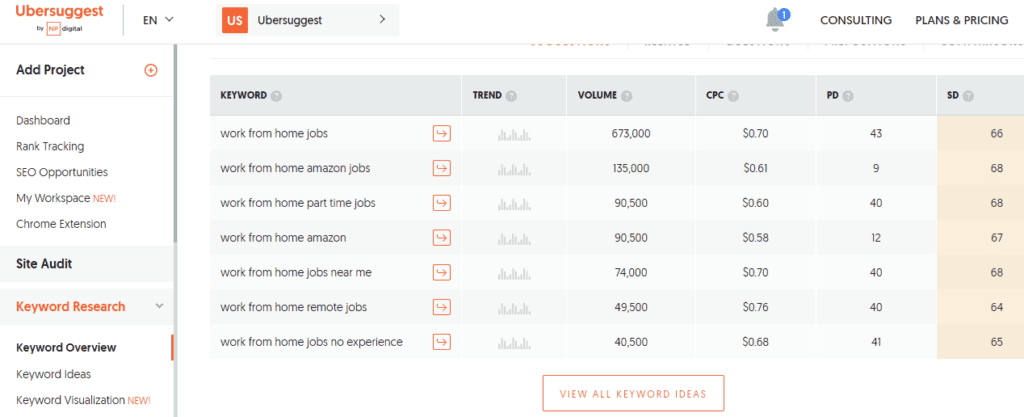1024x417 pixels.
Task: Open the EN language dropdown
Action: (158, 20)
